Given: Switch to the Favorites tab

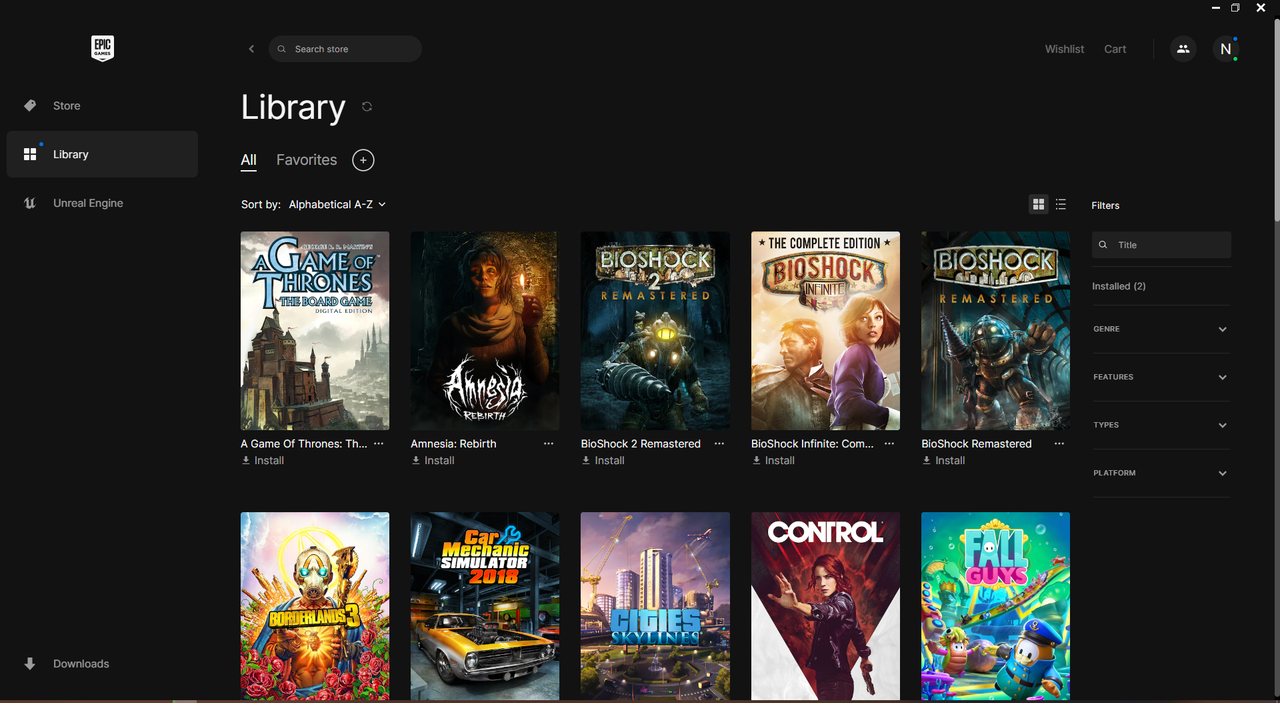Looking at the screenshot, I should pyautogui.click(x=307, y=160).
